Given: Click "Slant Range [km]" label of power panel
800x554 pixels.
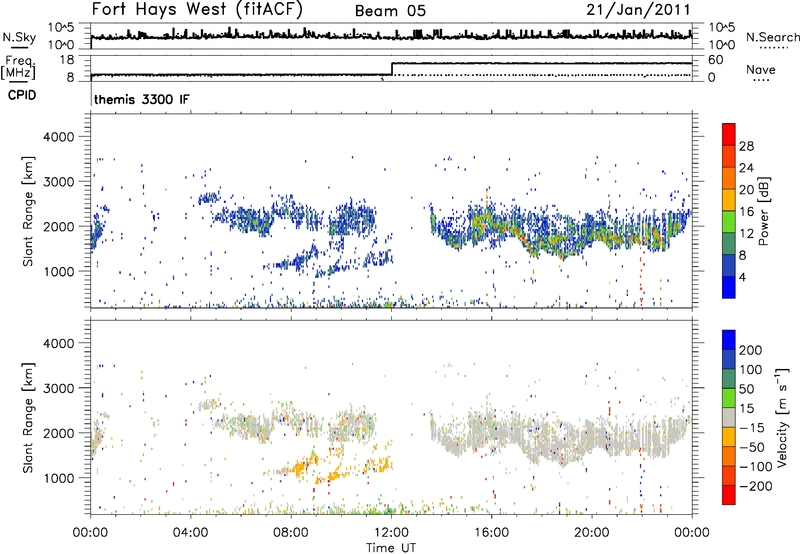Looking at the screenshot, I should point(28,211).
